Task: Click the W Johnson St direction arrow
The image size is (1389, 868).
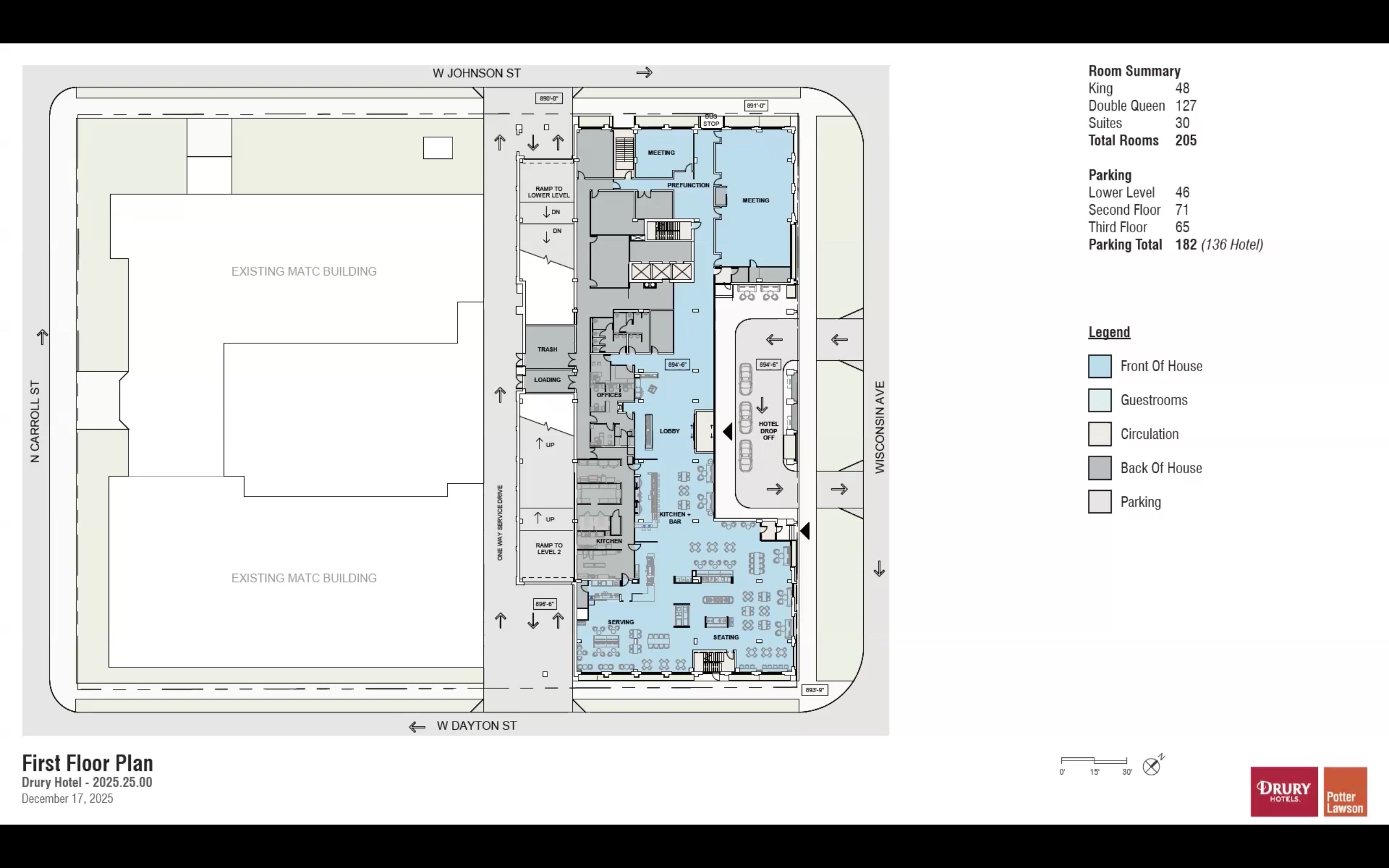Action: pyautogui.click(x=644, y=72)
